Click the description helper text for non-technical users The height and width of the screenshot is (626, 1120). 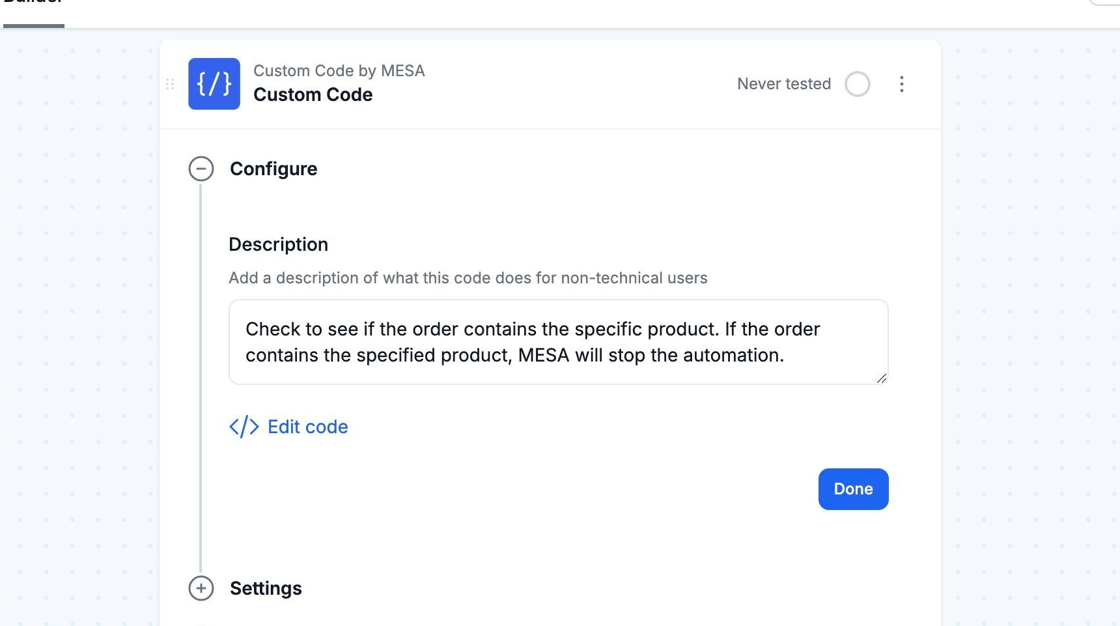(x=468, y=278)
